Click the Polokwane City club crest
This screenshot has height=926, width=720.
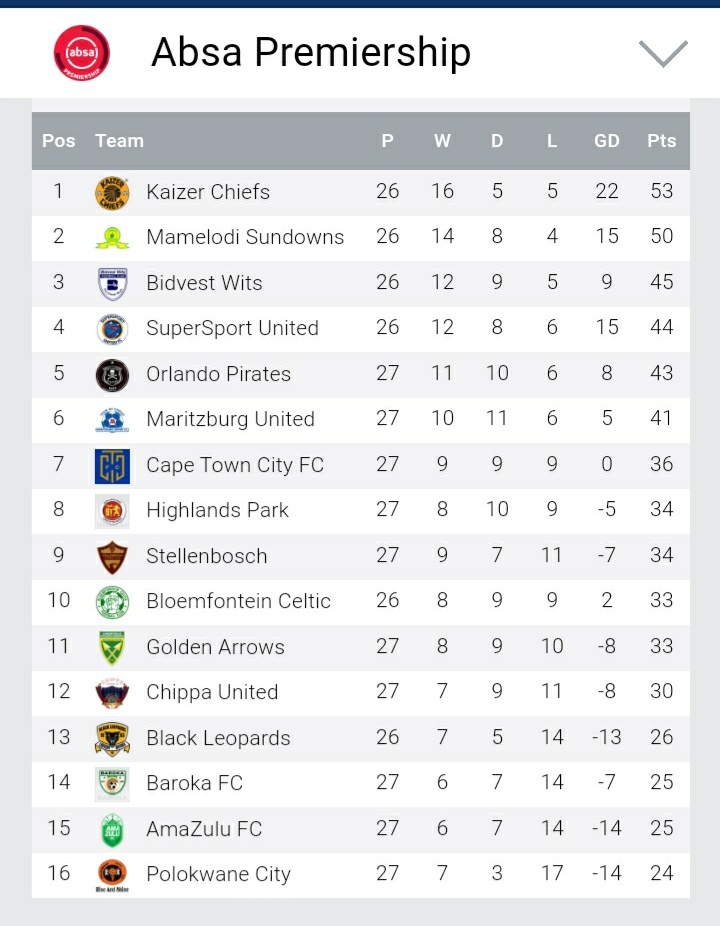pos(112,874)
